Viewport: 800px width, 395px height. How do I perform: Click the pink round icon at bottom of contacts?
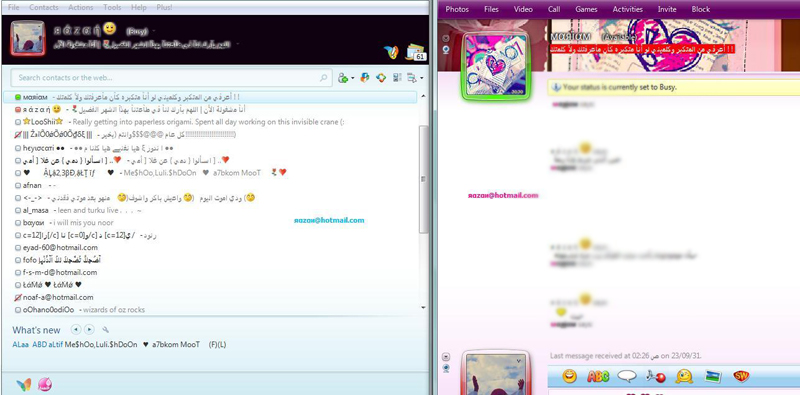click(45, 384)
